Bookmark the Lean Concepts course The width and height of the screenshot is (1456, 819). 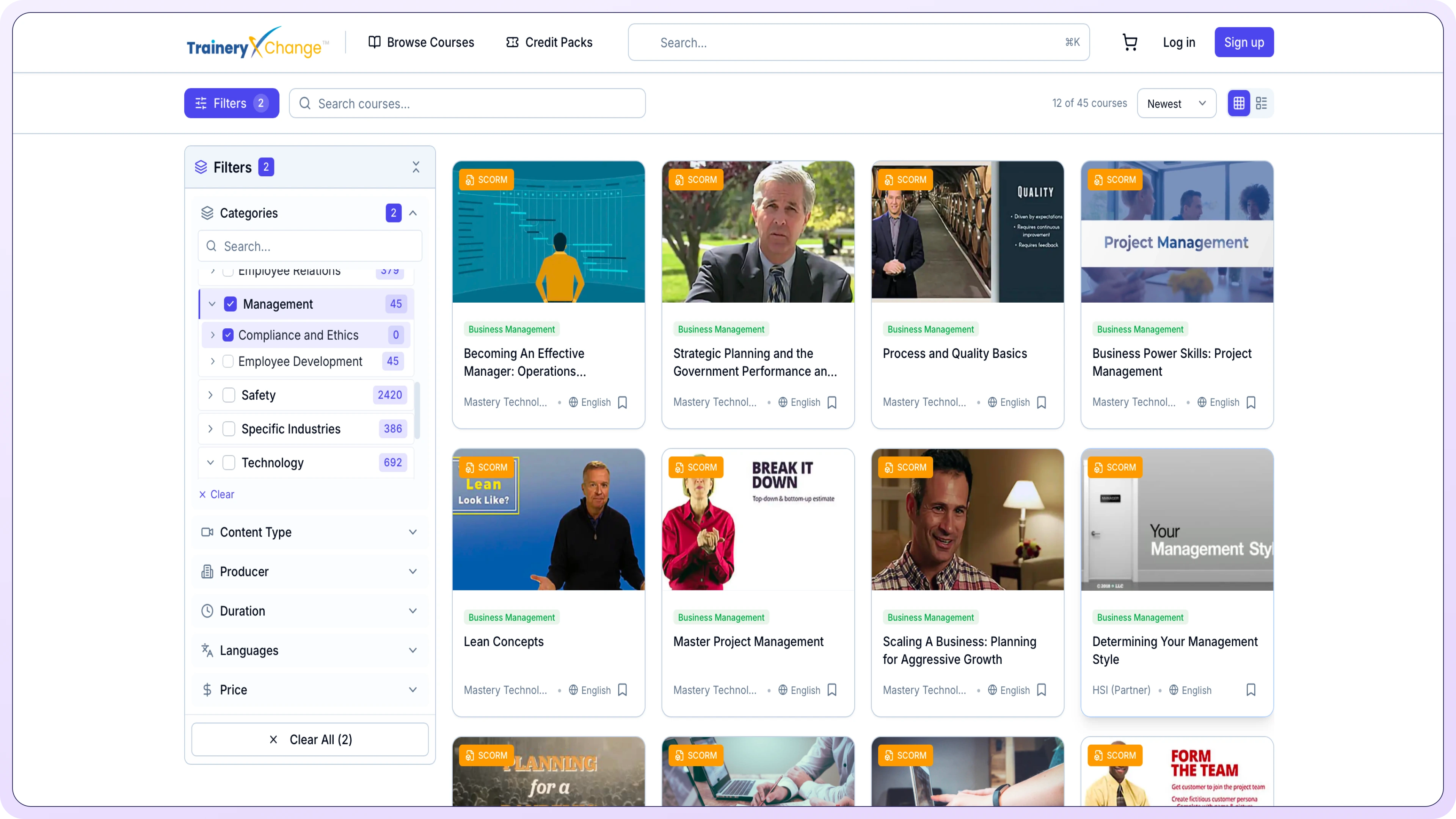622,690
